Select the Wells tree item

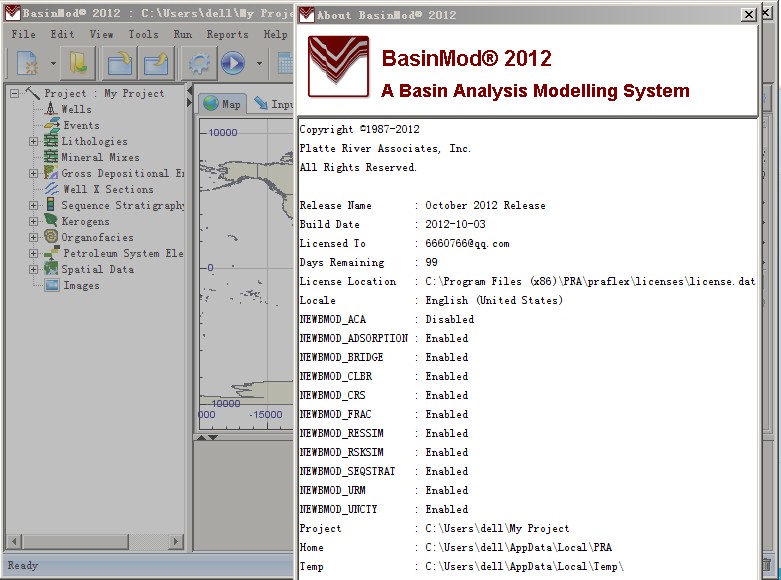(x=76, y=109)
